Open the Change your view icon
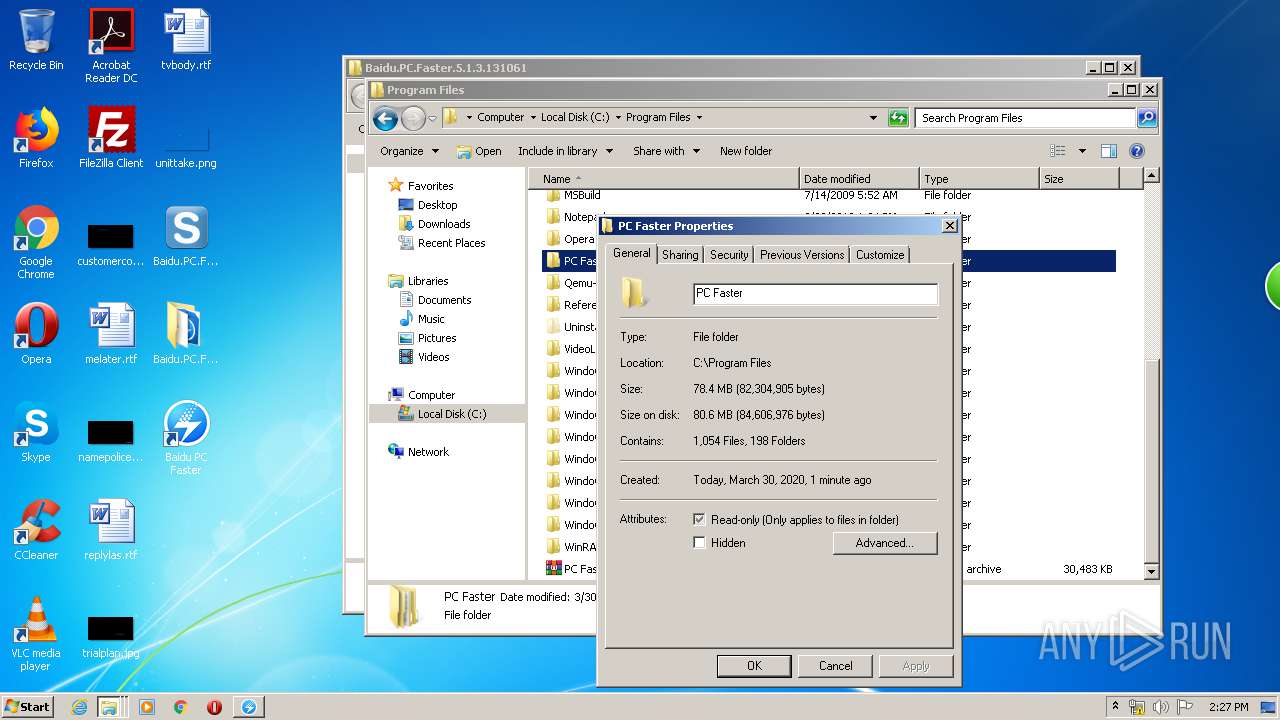This screenshot has height=720, width=1280. point(1058,151)
